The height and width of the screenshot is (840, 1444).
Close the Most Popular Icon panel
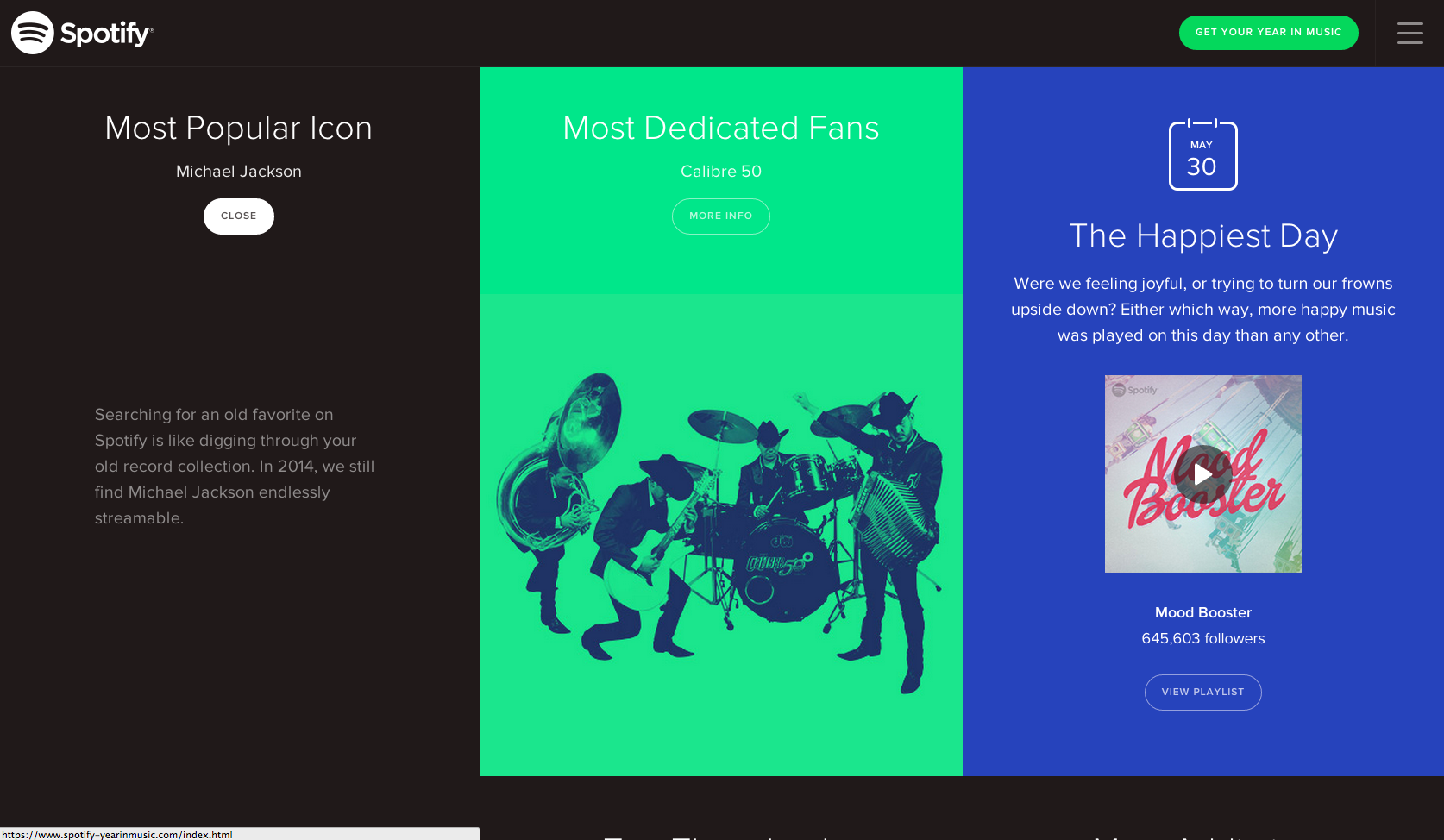[239, 216]
